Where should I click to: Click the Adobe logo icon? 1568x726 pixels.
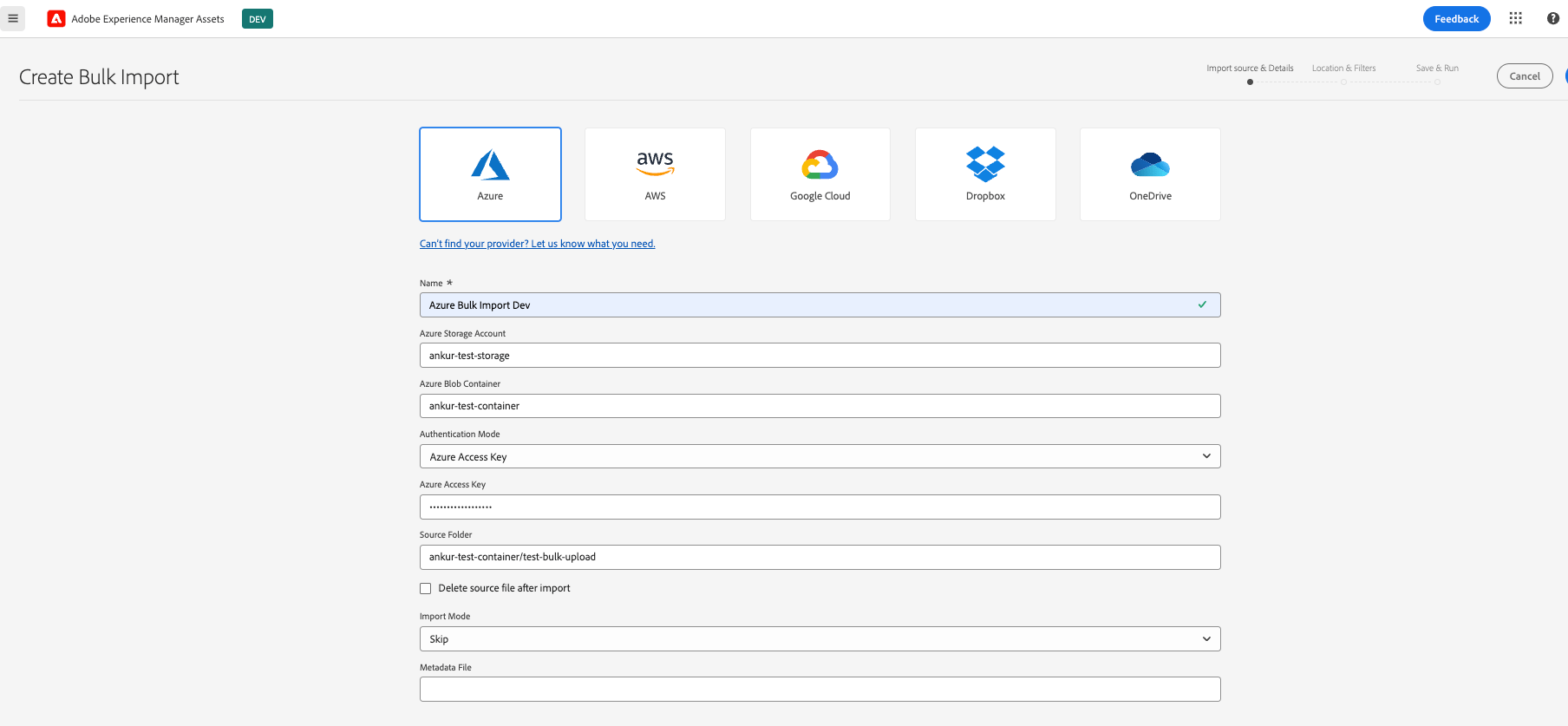pyautogui.click(x=56, y=18)
